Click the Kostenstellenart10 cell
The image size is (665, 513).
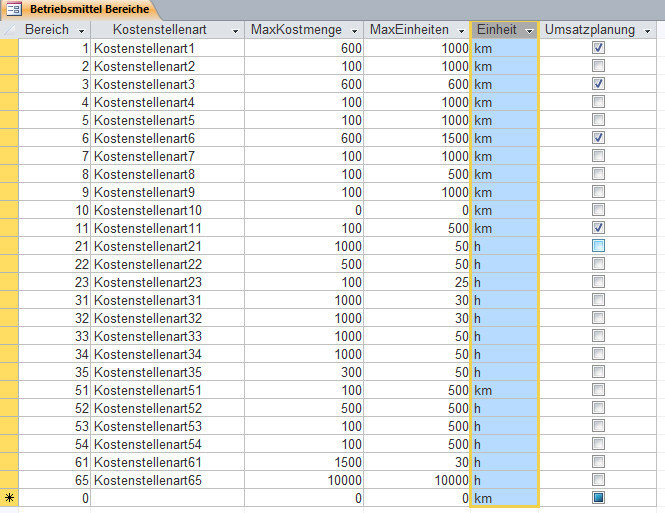coord(168,210)
